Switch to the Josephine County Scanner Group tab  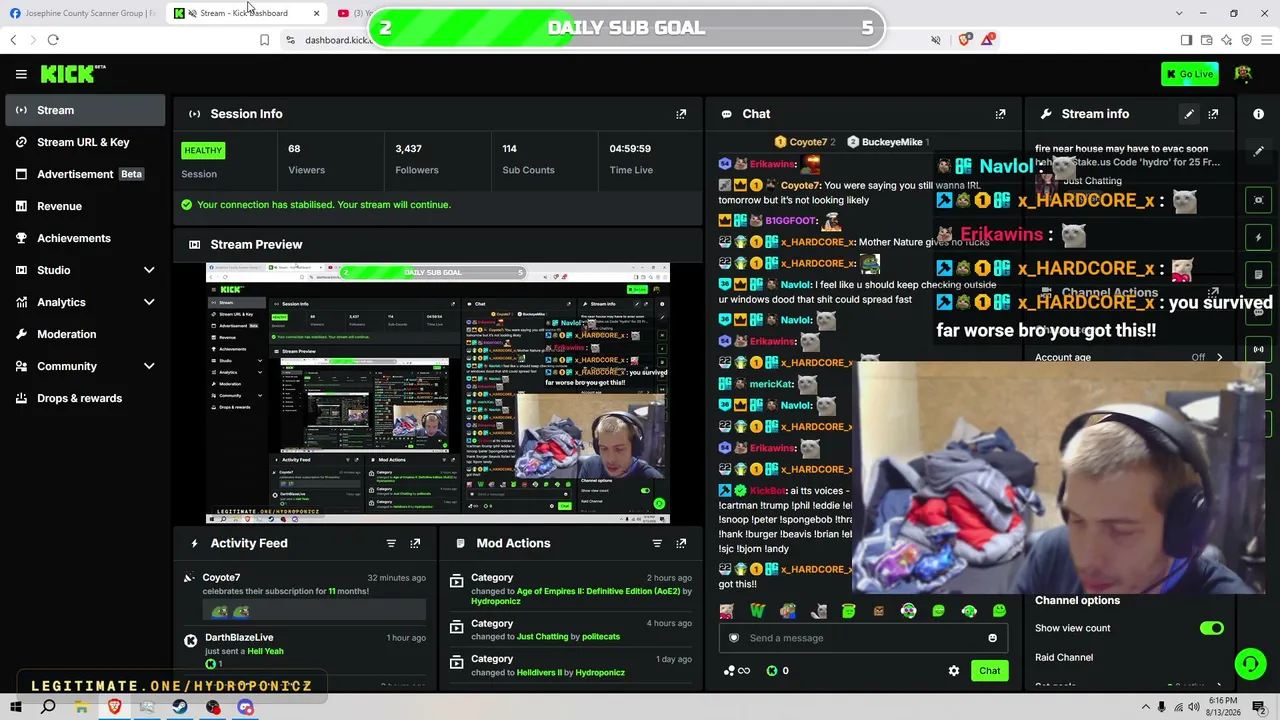coord(82,13)
